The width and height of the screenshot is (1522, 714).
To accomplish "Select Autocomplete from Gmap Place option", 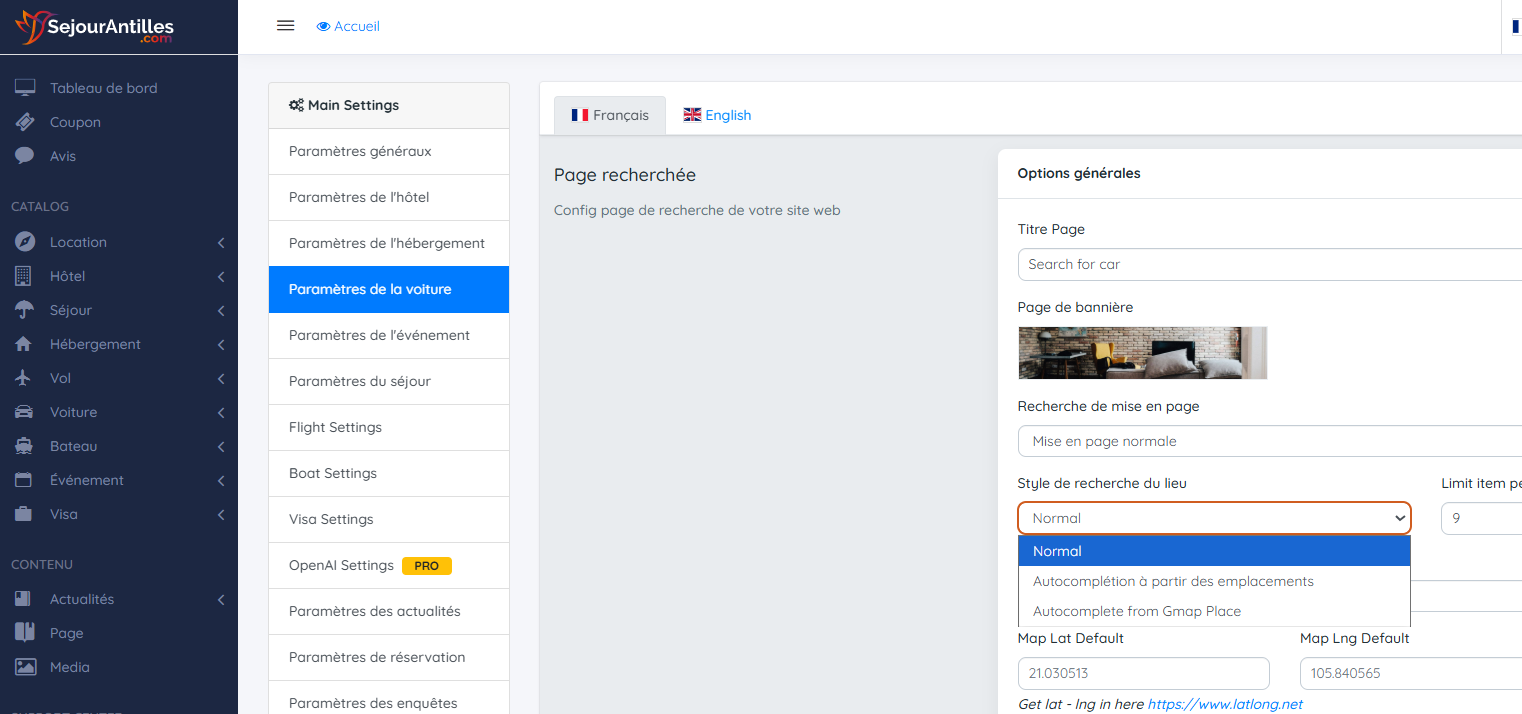I will [1136, 611].
